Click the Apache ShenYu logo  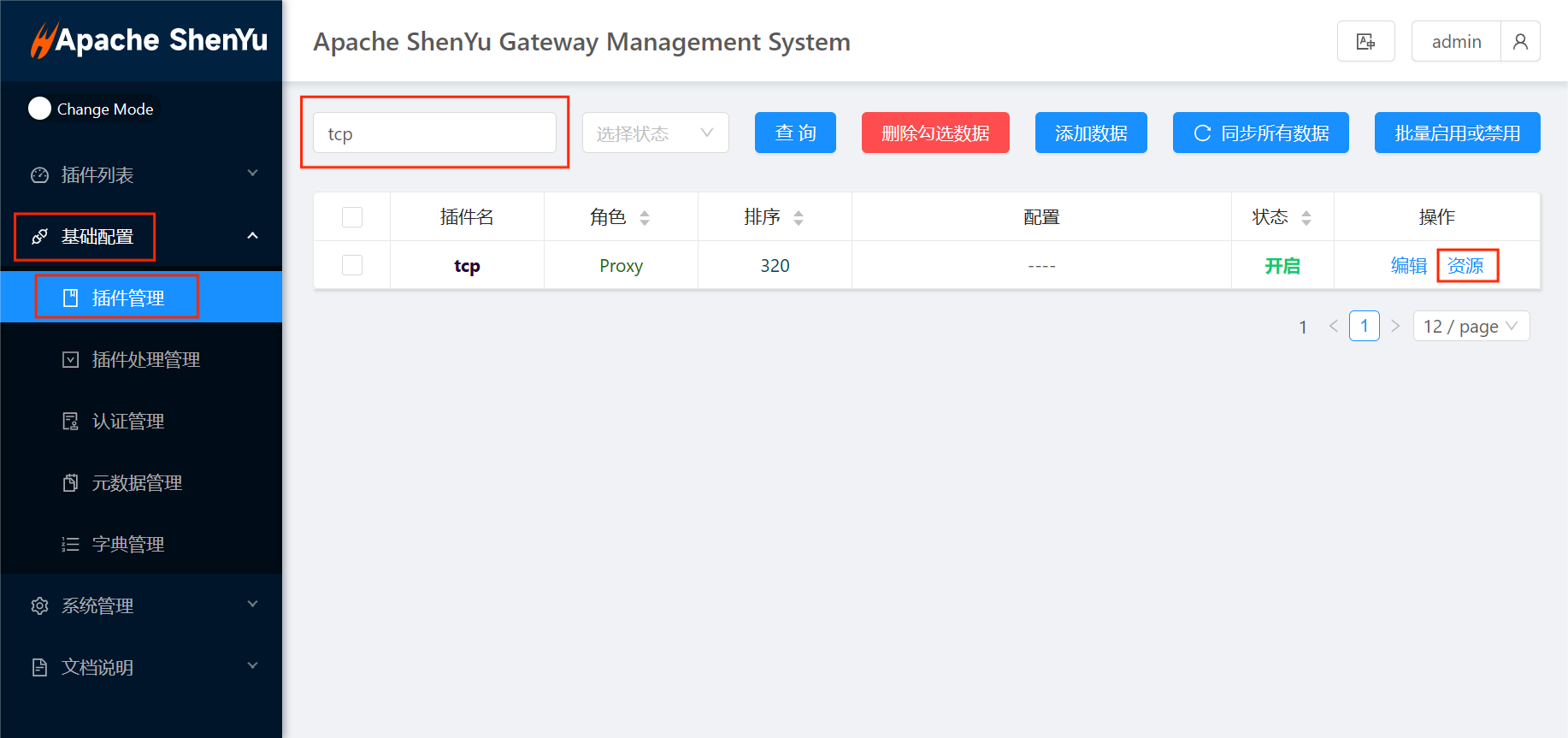[149, 40]
